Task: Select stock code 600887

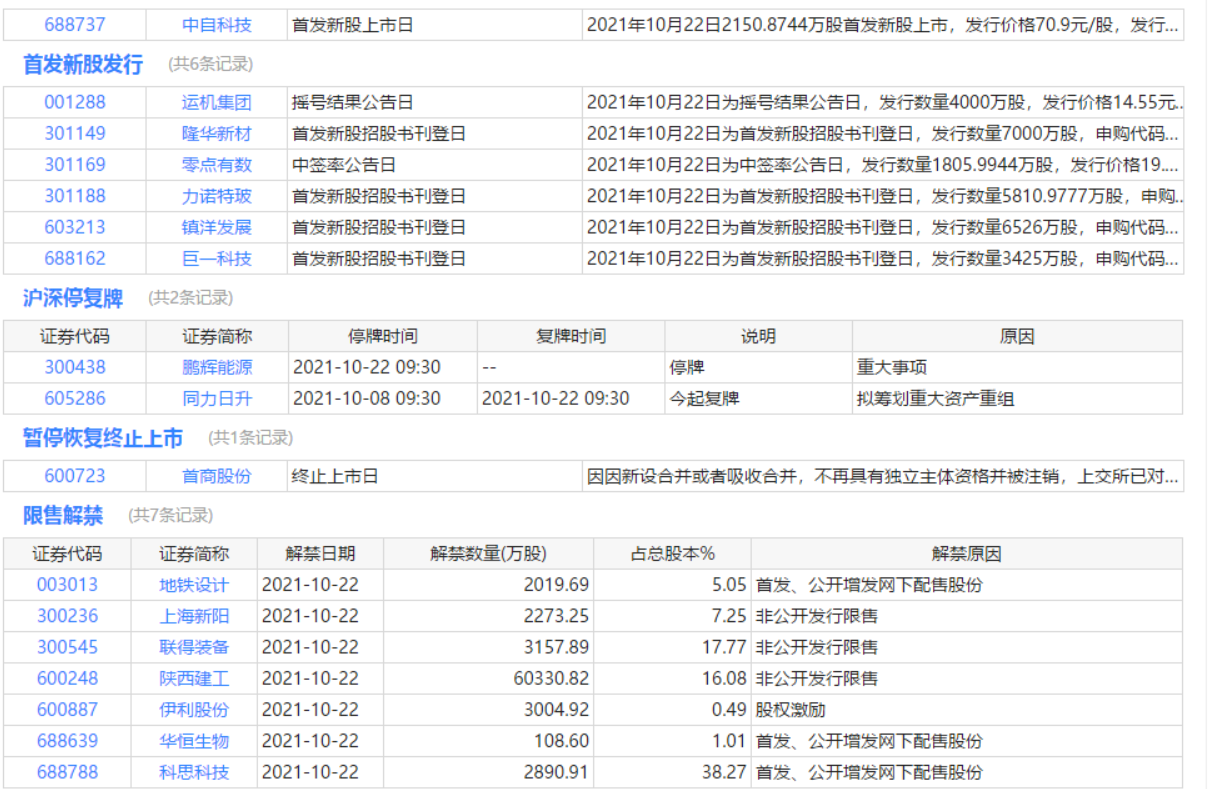Action: pos(67,709)
